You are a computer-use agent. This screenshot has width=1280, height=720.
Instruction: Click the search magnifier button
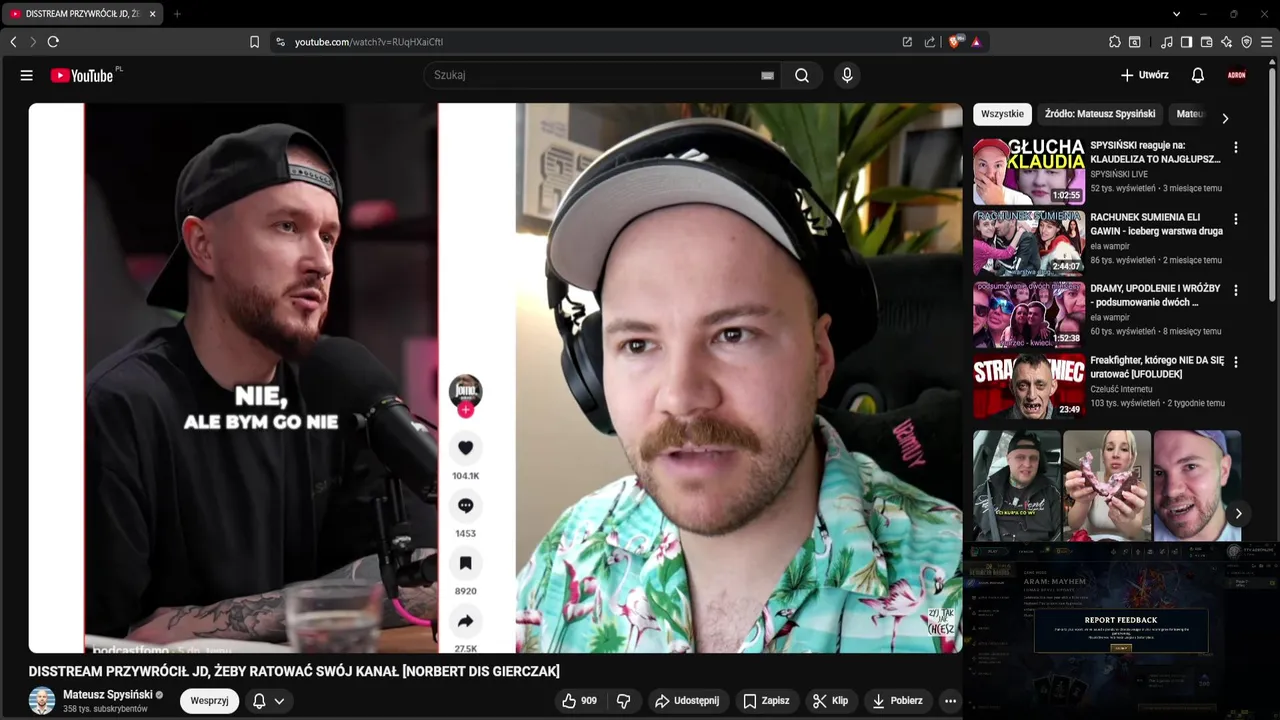[x=802, y=75]
